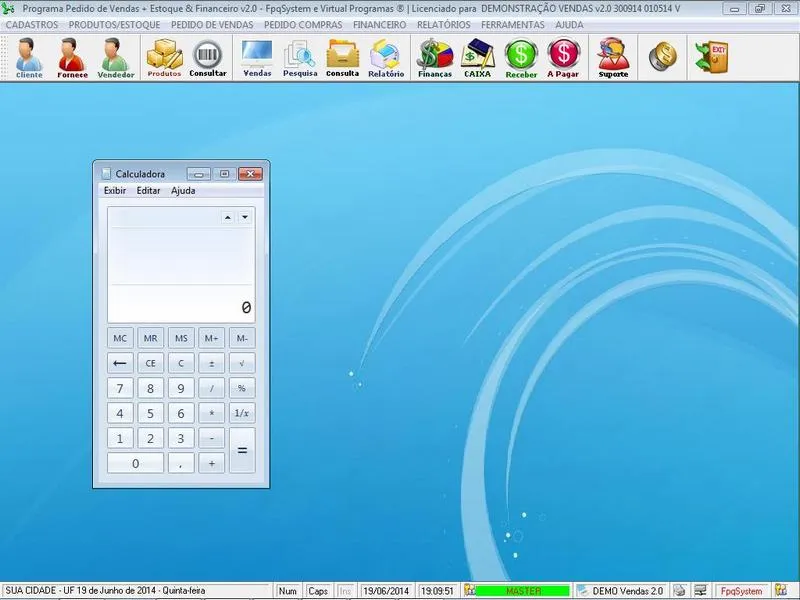Open the Receber green dollar icon
The height and width of the screenshot is (600, 800).
pos(521,57)
